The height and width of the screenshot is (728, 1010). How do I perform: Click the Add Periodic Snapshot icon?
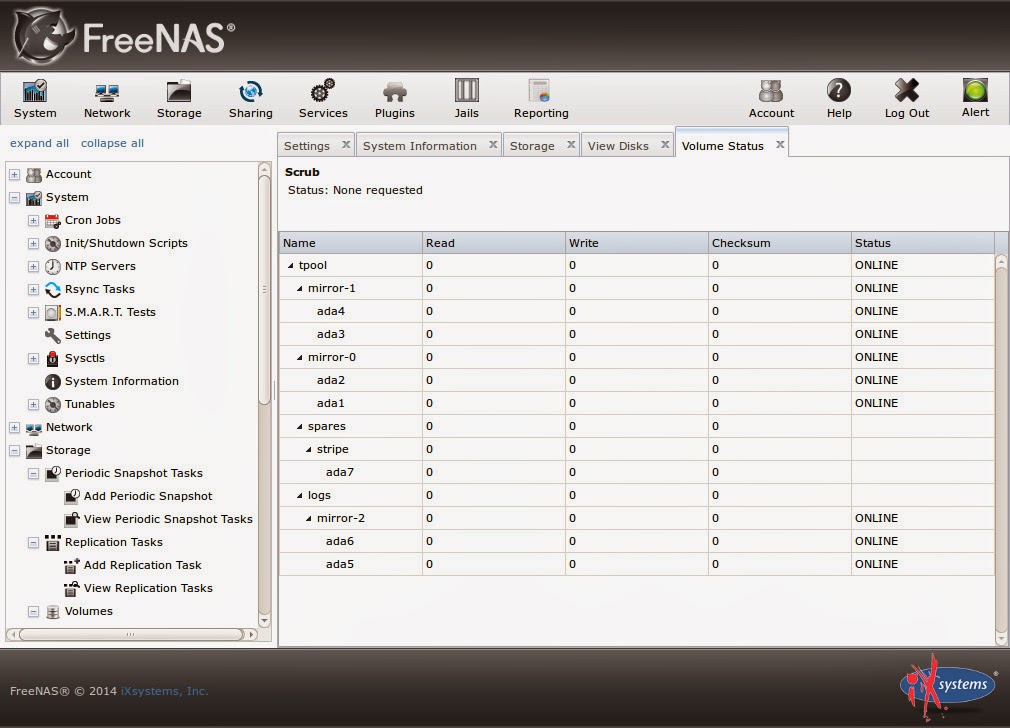[72, 497]
